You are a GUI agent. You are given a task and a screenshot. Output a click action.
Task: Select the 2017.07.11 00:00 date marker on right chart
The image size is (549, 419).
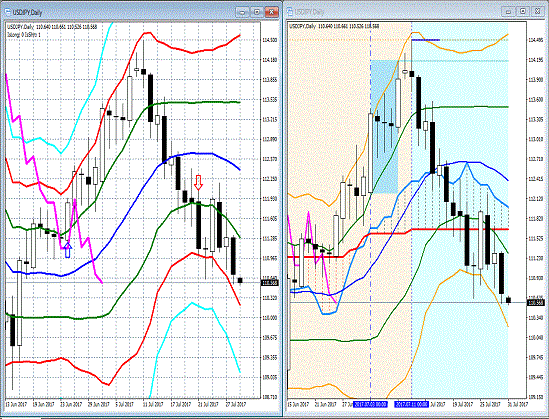coord(411,404)
